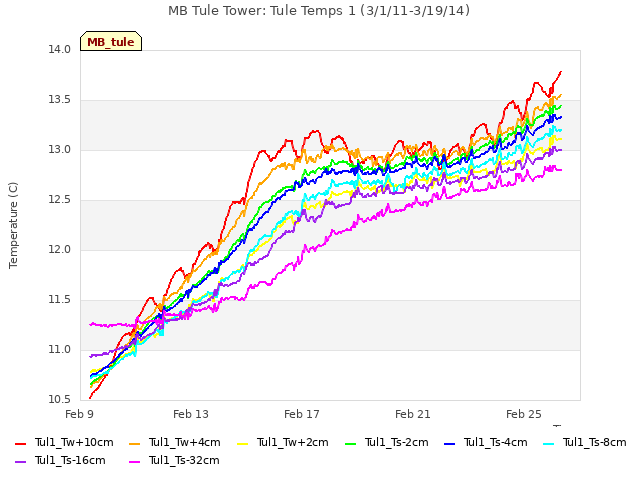Click the 10.5 y-axis tick label
This screenshot has height=480, width=640.
(60, 400)
